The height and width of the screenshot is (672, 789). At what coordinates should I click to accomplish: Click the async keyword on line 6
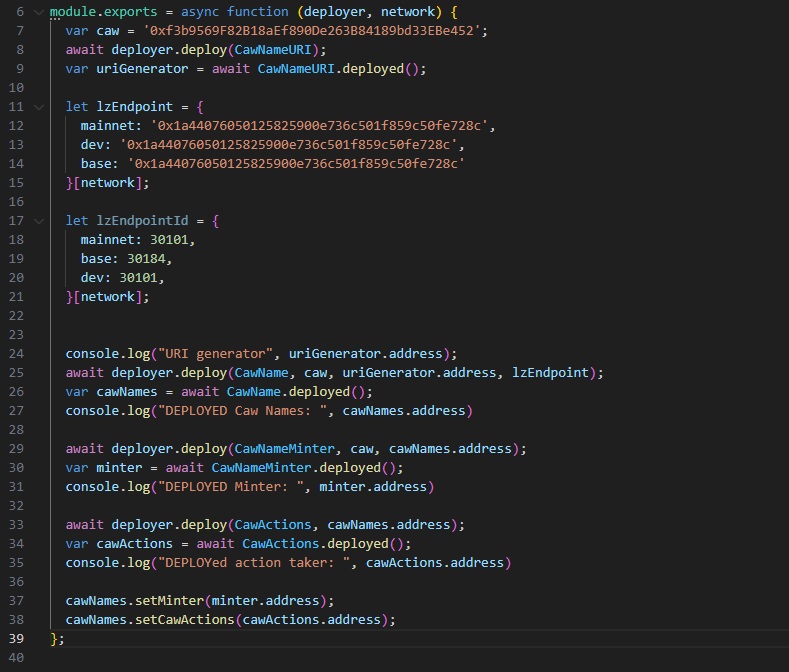click(x=200, y=12)
